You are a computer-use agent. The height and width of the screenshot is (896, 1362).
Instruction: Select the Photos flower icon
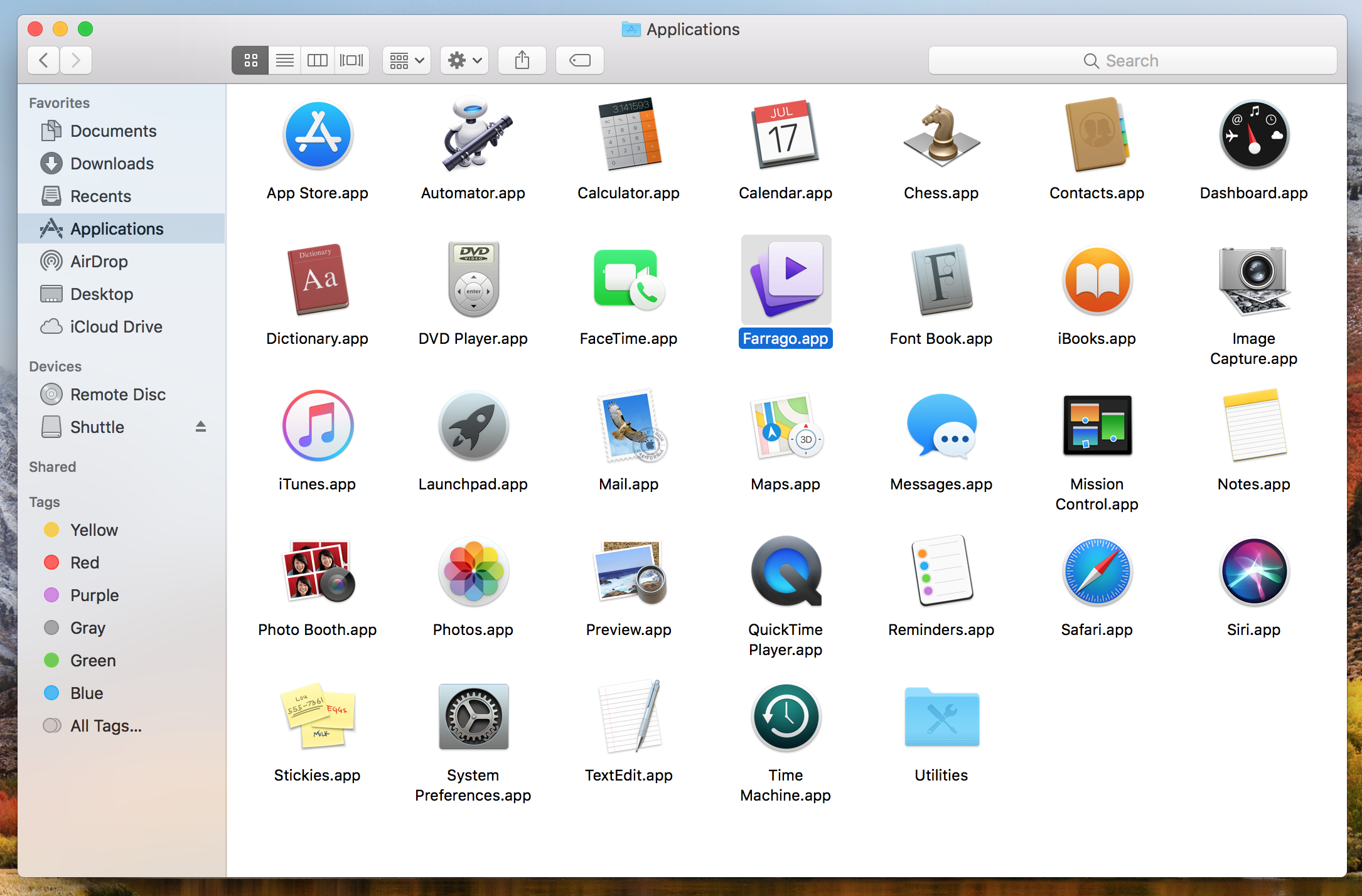pyautogui.click(x=473, y=571)
